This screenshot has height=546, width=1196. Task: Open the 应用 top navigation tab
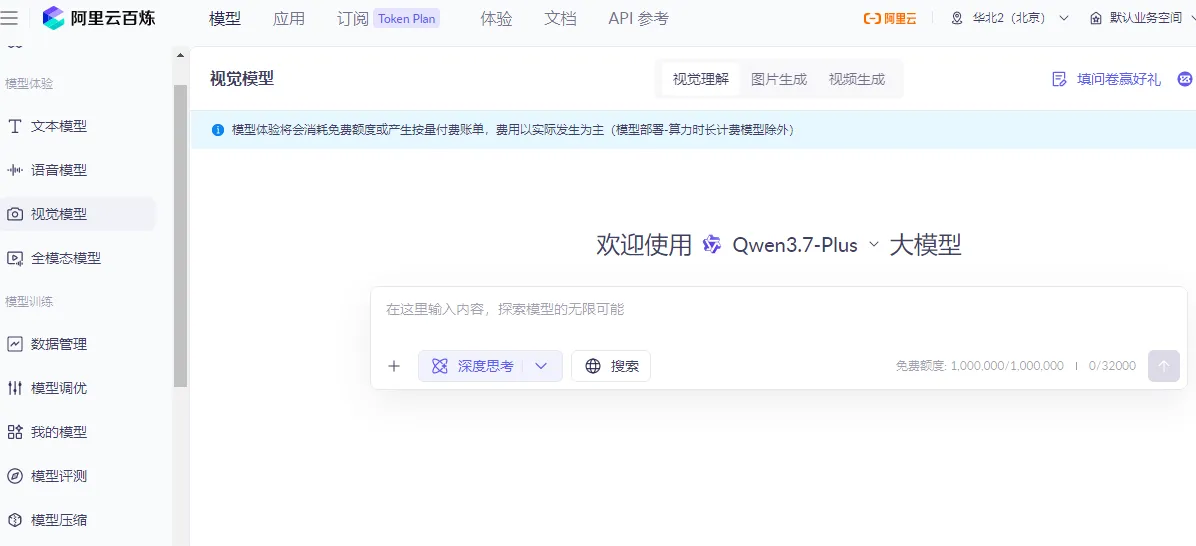(288, 18)
